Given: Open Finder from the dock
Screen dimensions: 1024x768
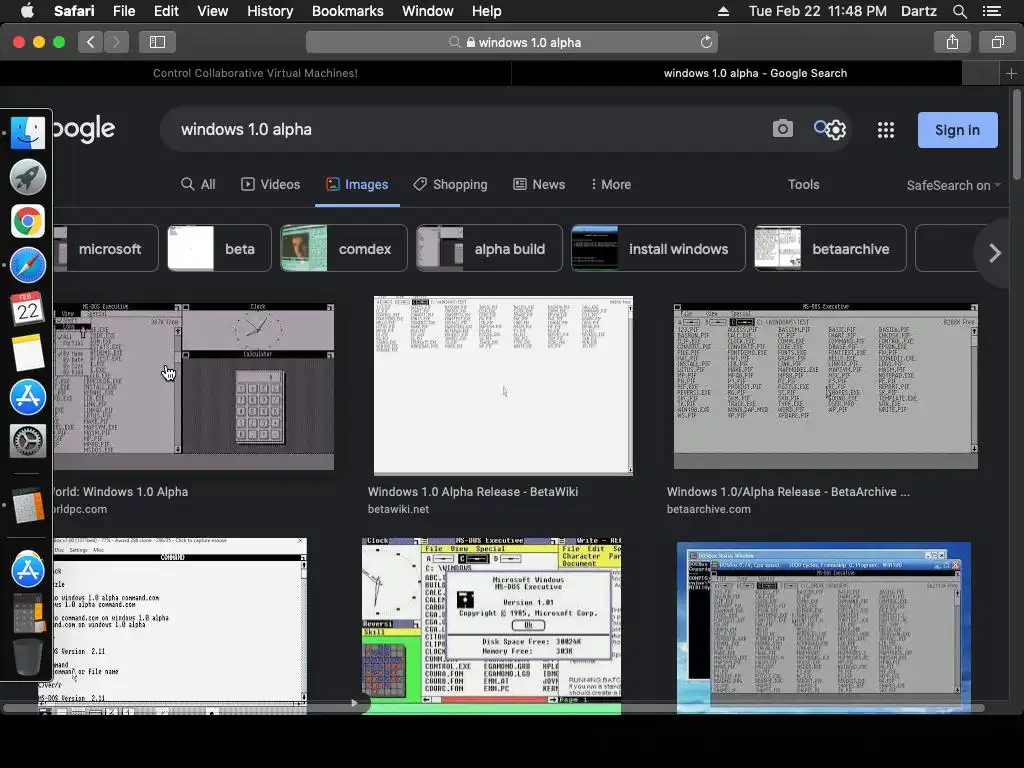Looking at the screenshot, I should coord(27,133).
